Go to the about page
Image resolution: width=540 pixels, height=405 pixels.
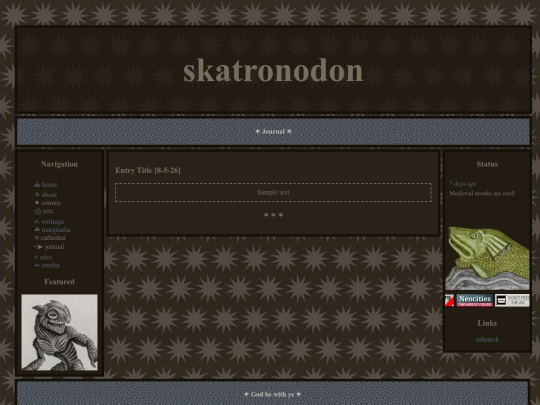coord(46,195)
